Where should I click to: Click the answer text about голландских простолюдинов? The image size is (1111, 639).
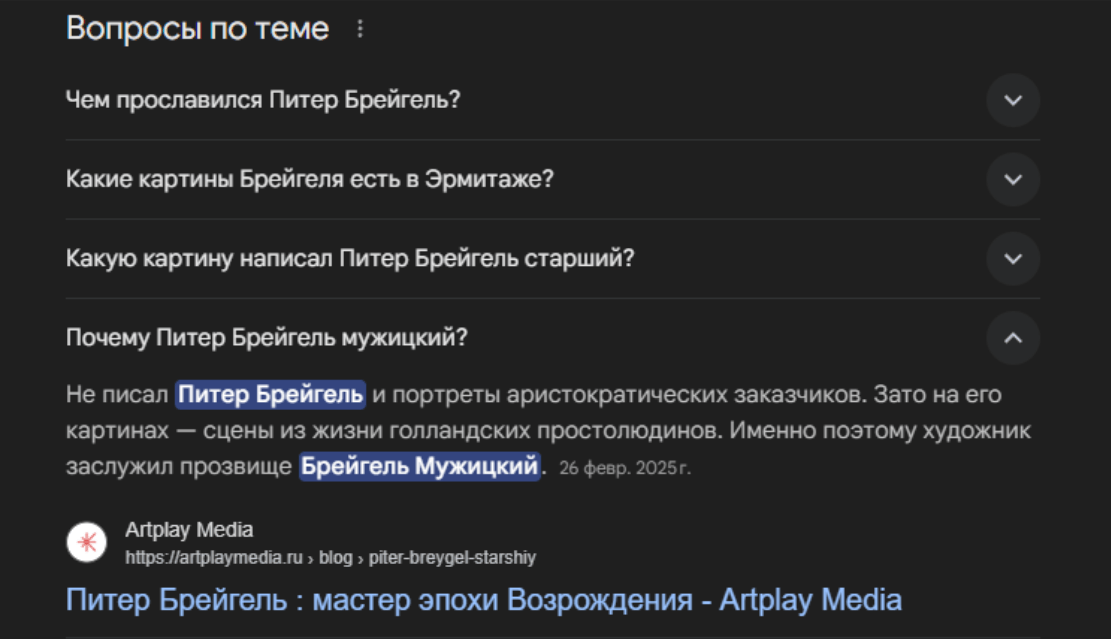548,430
